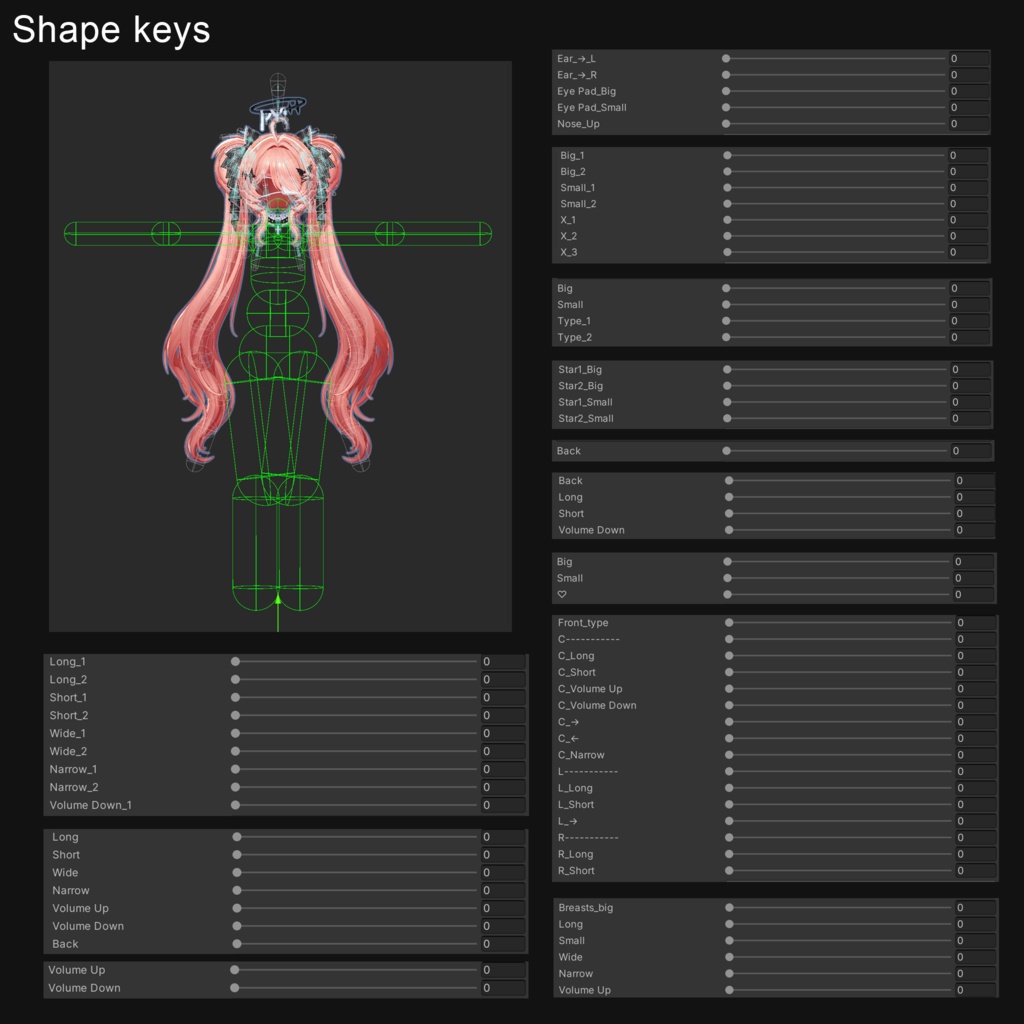The image size is (1024, 1024).
Task: Click the Star2_Big value field
Action: [970, 386]
